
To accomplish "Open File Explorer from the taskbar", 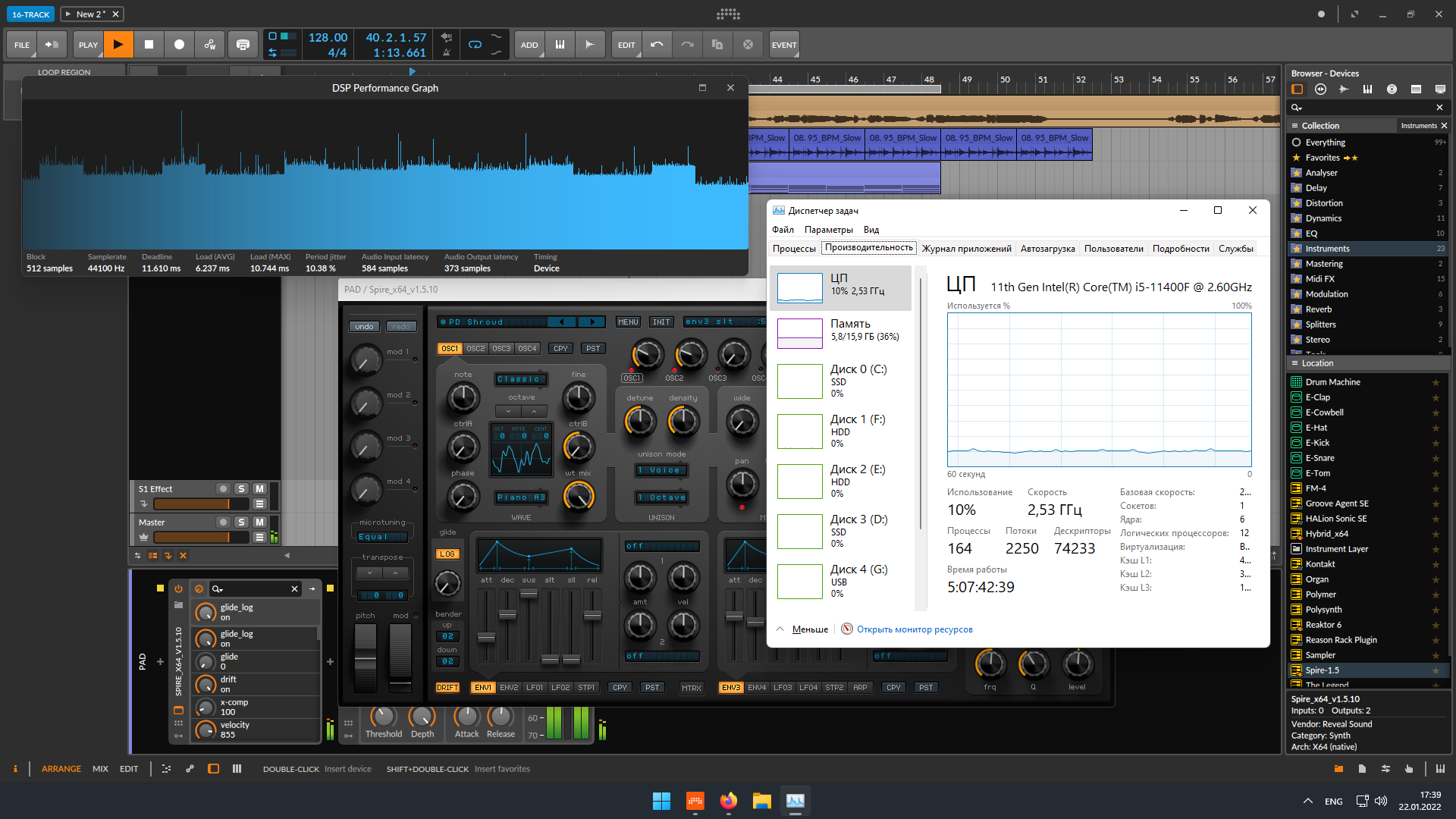I will point(761,801).
